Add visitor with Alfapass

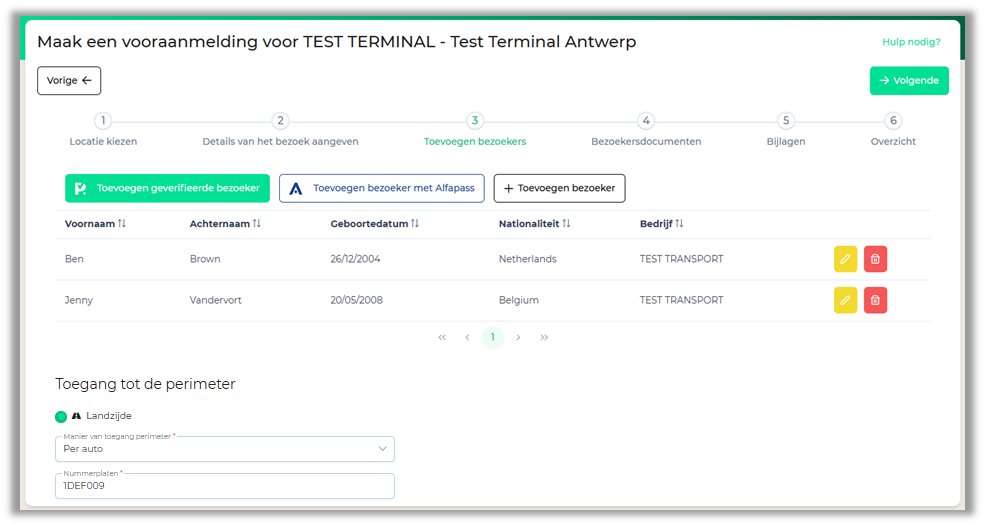pos(381,188)
